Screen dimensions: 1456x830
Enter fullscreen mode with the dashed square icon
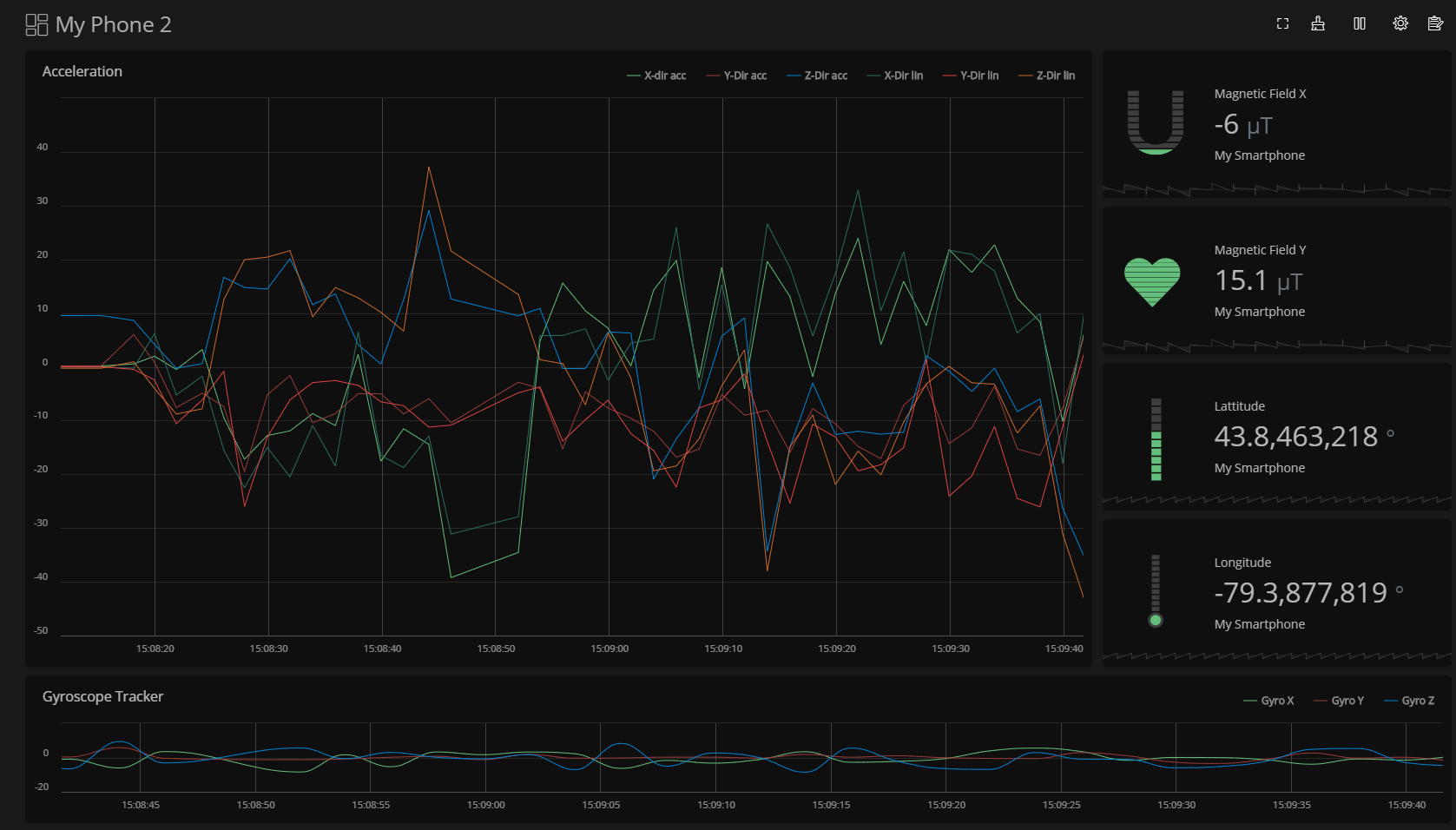click(1282, 23)
